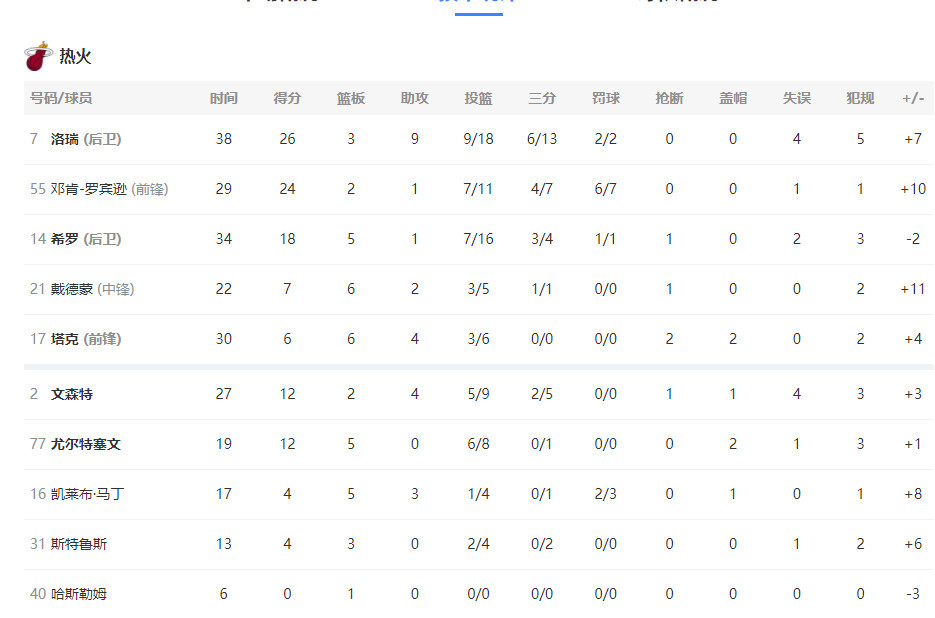Click player name 希罗
The width and height of the screenshot is (935, 618).
coord(64,239)
